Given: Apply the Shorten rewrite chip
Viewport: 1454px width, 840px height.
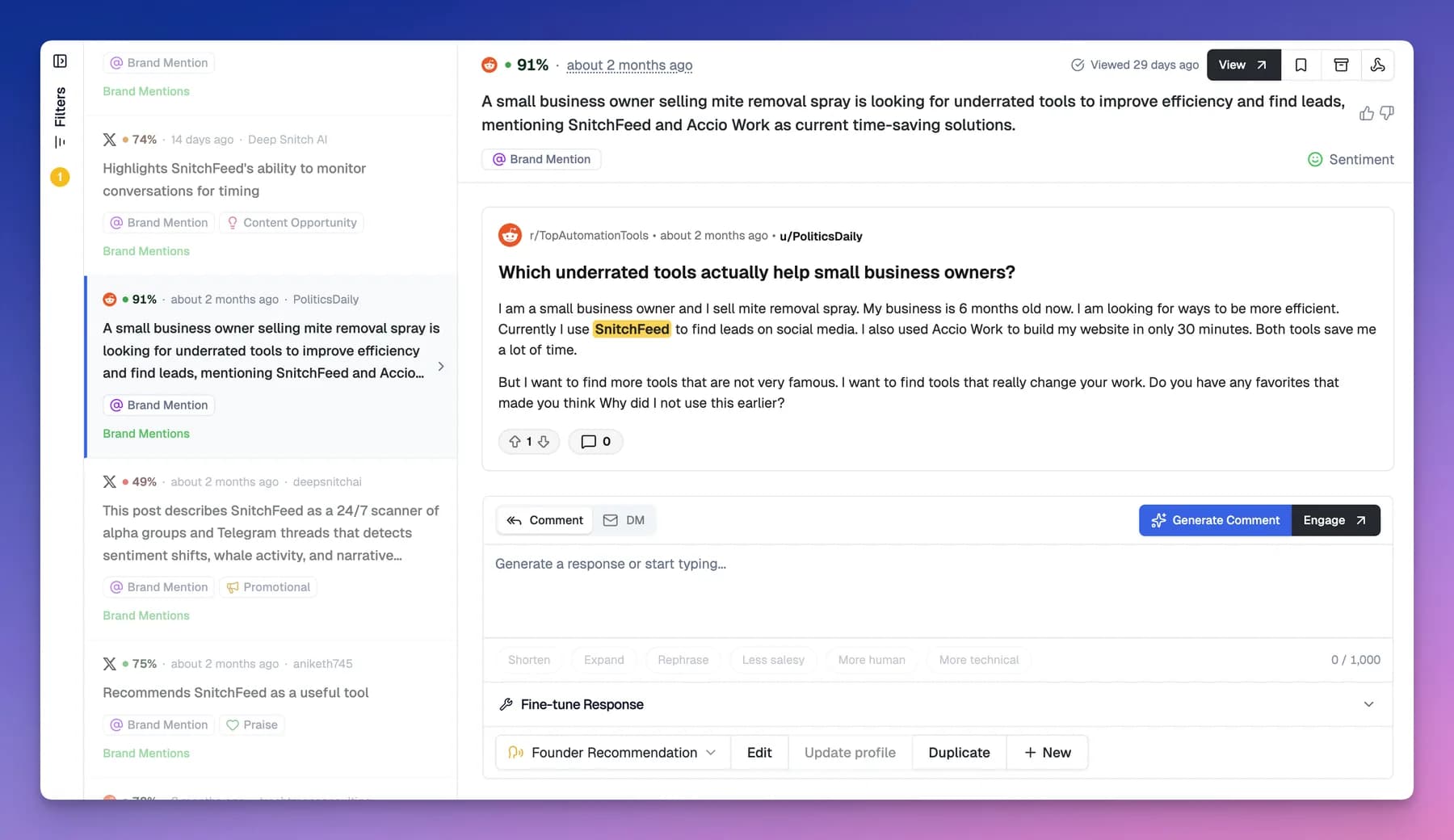Looking at the screenshot, I should (529, 660).
